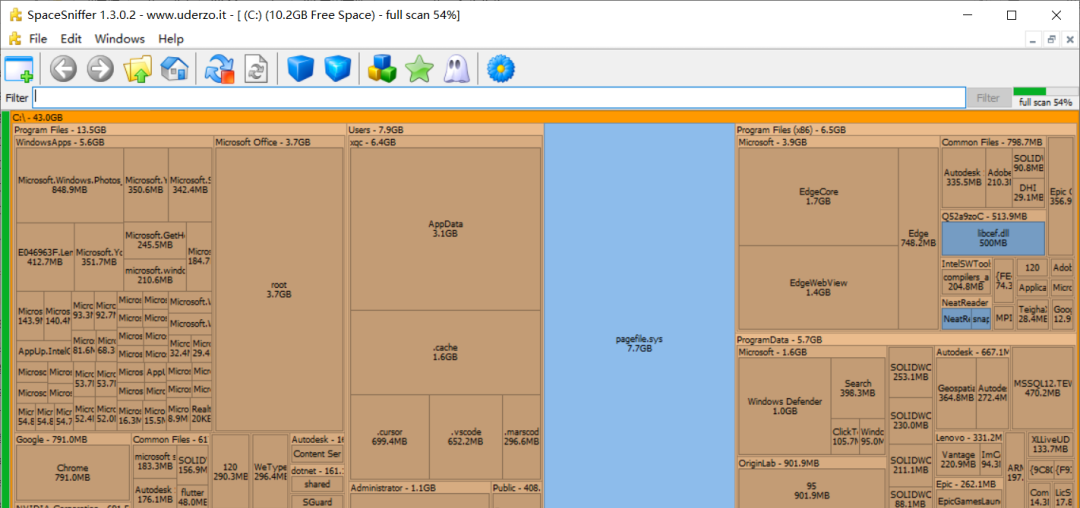Open the app icon menu beside File
This screenshot has height=508, width=1080.
tap(14, 39)
